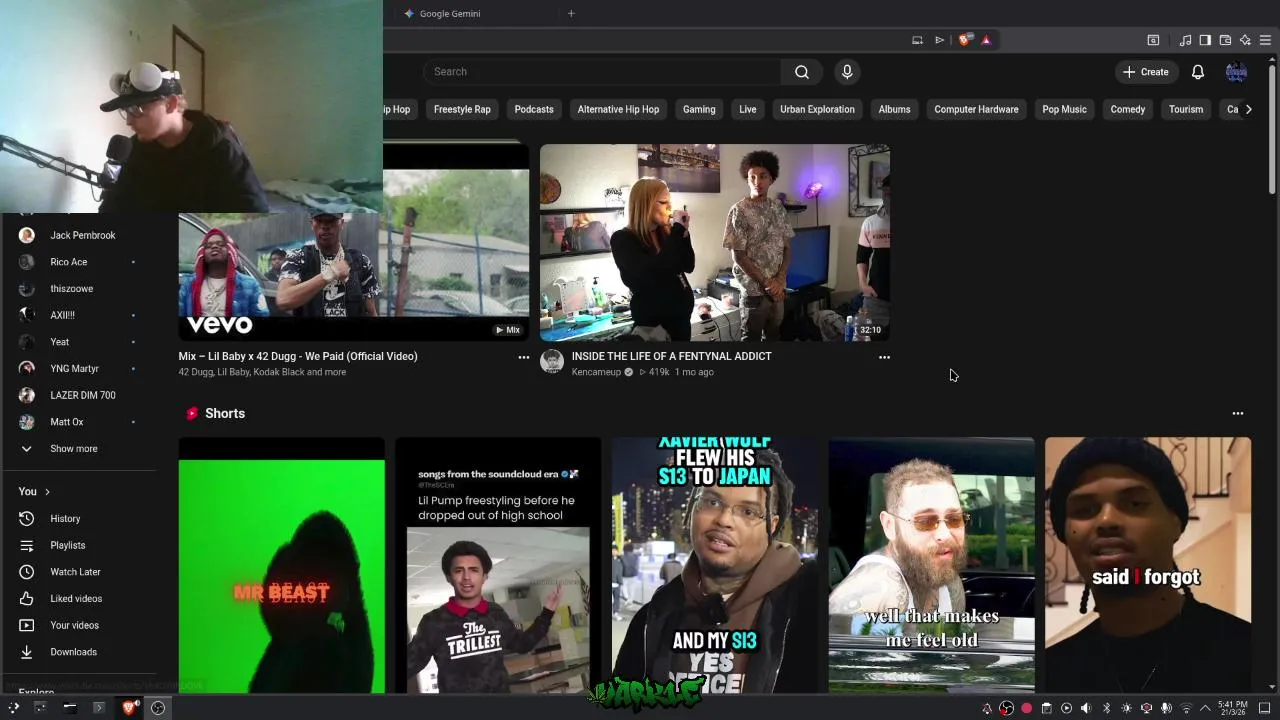Open options for We Paid mix video

pos(523,357)
